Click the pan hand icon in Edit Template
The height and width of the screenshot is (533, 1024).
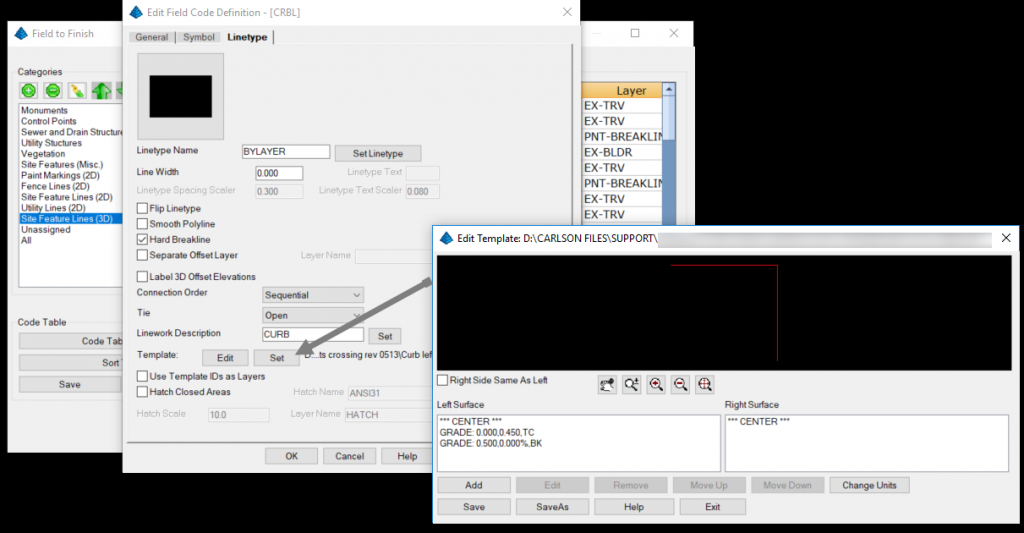point(607,385)
